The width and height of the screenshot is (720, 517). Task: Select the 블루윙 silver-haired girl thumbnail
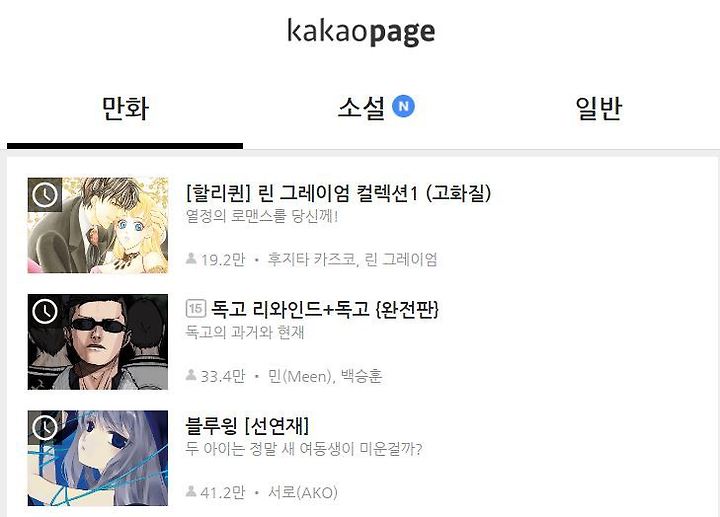coord(98,458)
